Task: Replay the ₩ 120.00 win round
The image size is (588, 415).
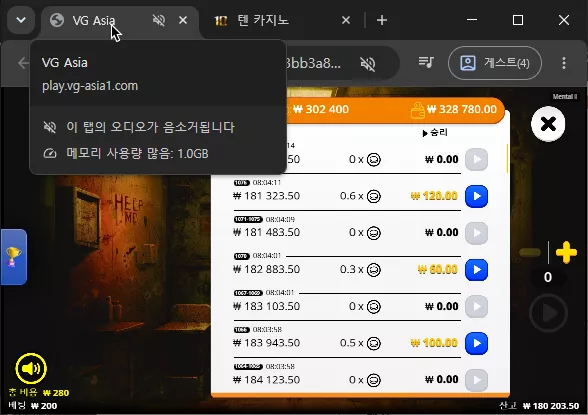Action: pyautogui.click(x=477, y=196)
